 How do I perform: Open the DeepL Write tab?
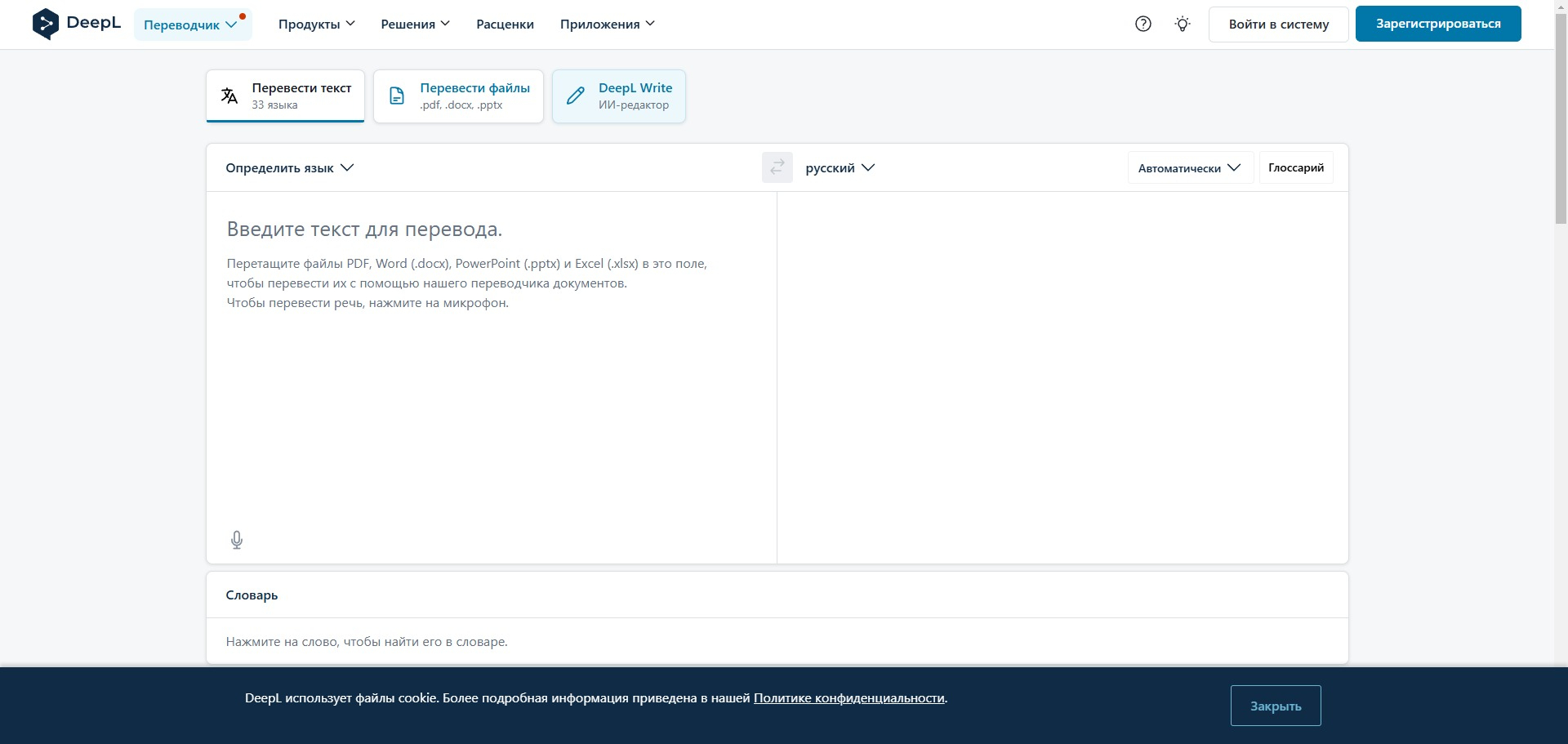click(619, 96)
